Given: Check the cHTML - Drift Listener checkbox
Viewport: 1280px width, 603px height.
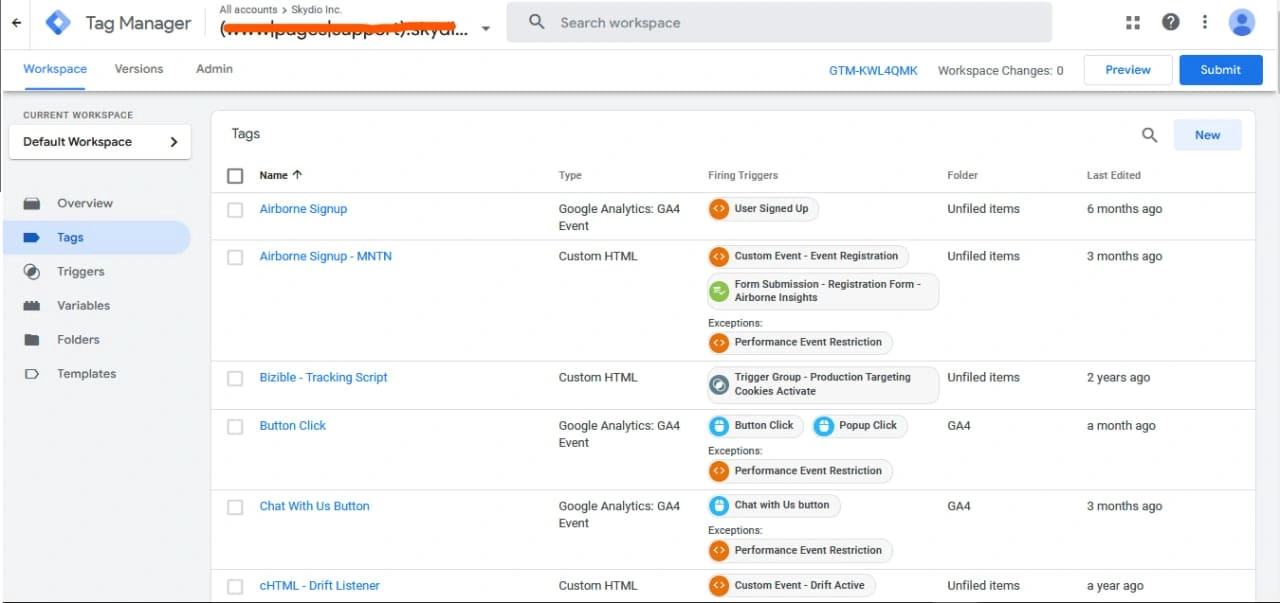Looking at the screenshot, I should click(235, 586).
